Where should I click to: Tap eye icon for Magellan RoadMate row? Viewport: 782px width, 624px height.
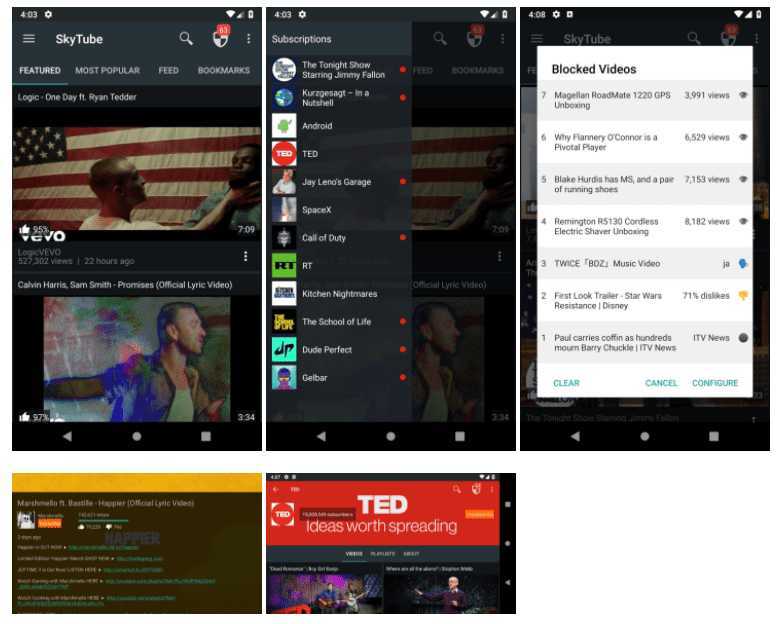(x=743, y=95)
